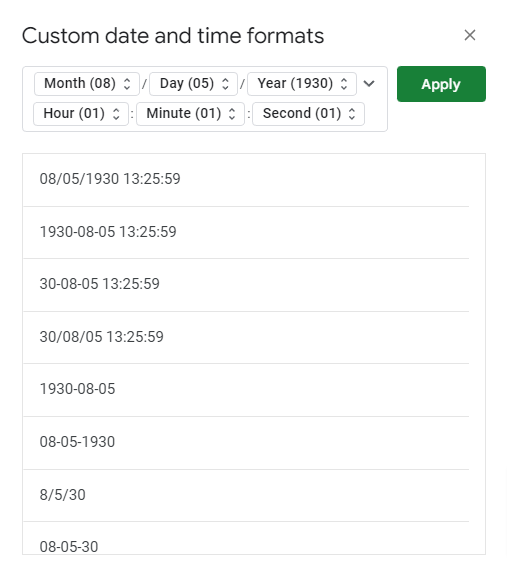This screenshot has height=575, width=507.
Task: Click empty space in the format input box
Action: 375,114
